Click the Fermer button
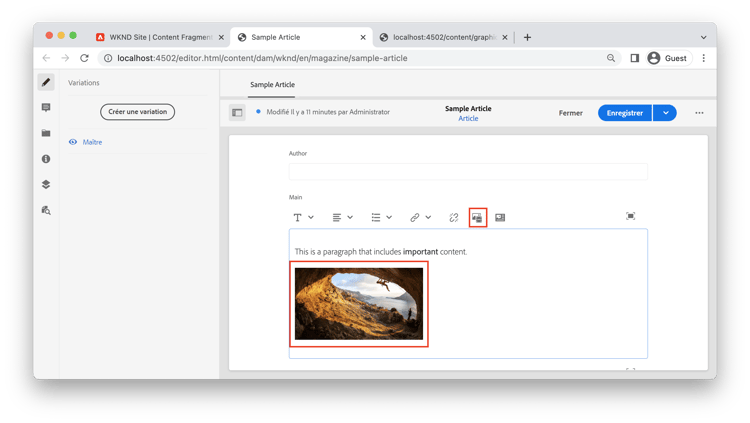 571,113
